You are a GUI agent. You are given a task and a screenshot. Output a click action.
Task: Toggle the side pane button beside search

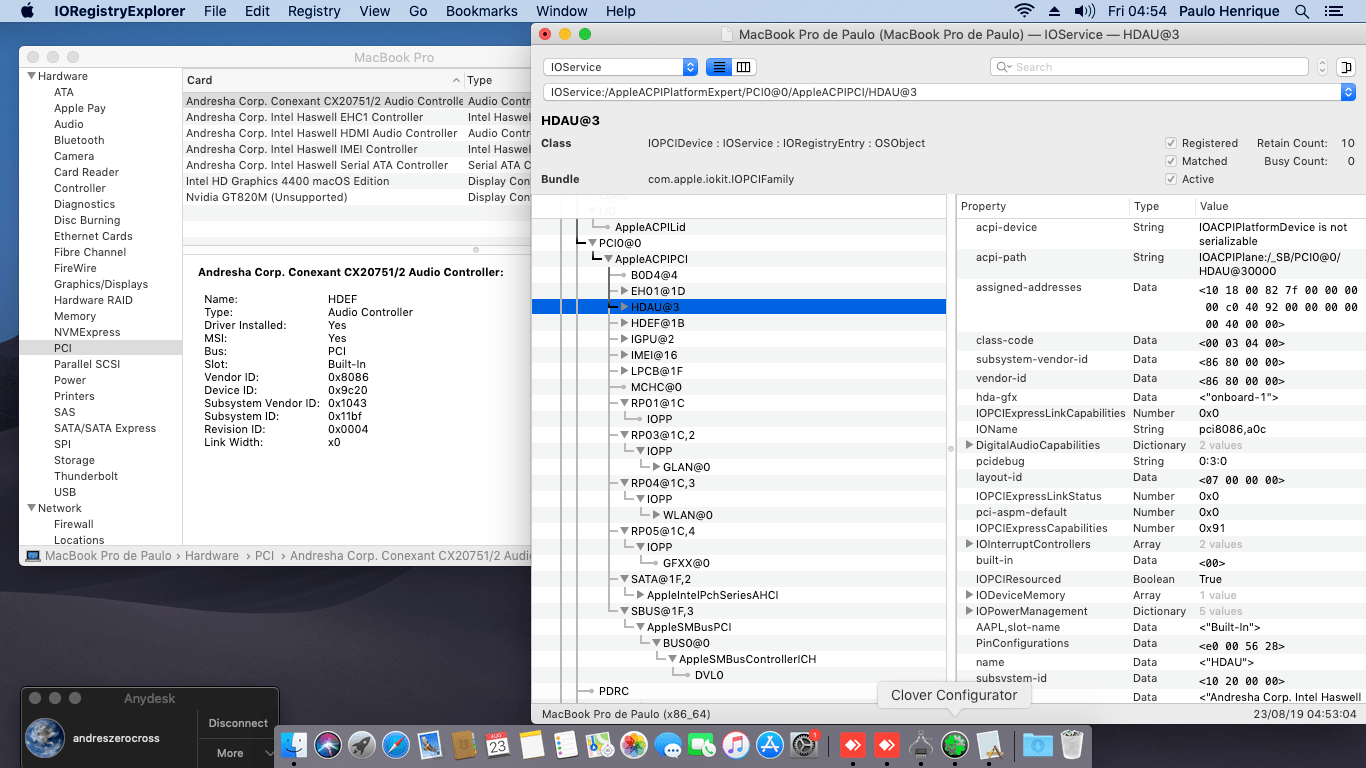(x=1346, y=67)
